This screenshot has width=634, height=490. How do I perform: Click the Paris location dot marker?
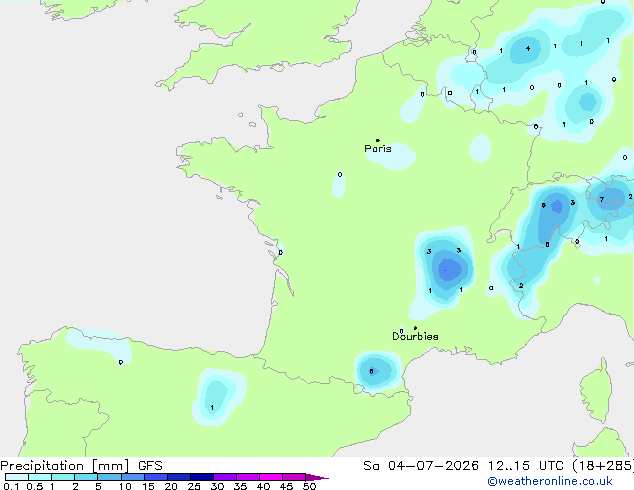tap(378, 140)
